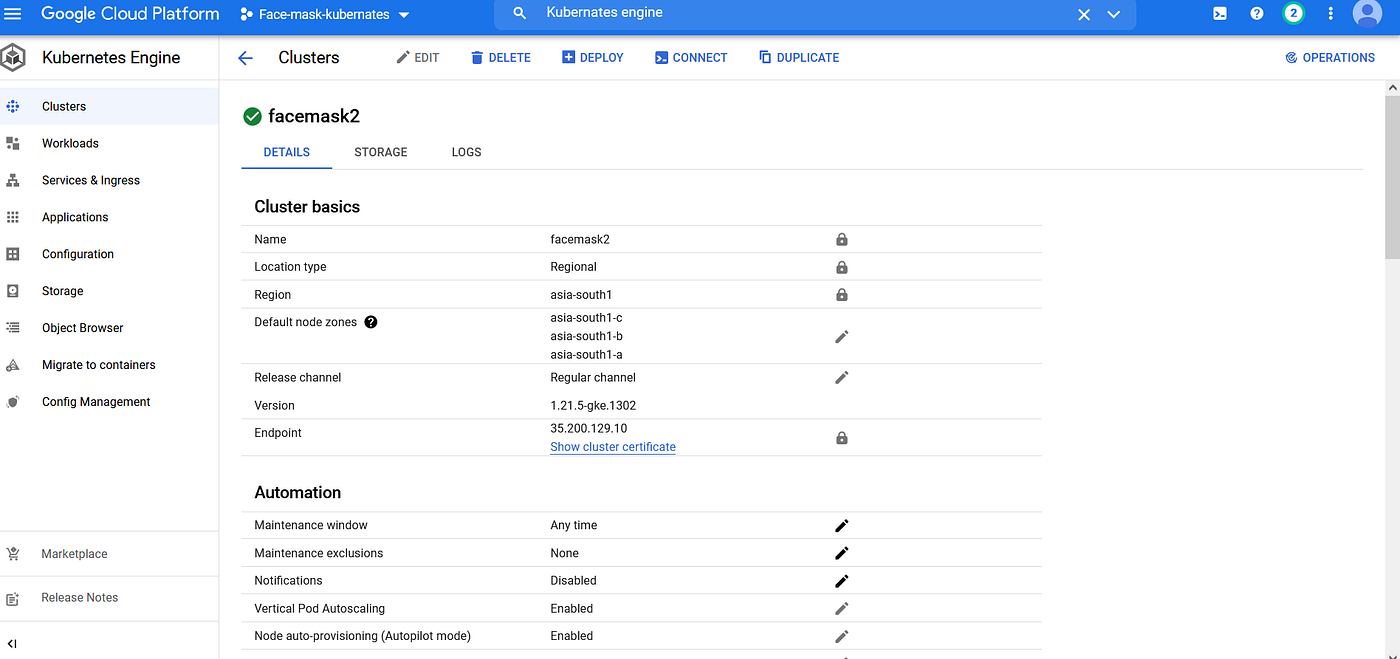This screenshot has height=659, width=1400.
Task: Open Object Browser in the sidebar
Action: [x=109, y=328]
